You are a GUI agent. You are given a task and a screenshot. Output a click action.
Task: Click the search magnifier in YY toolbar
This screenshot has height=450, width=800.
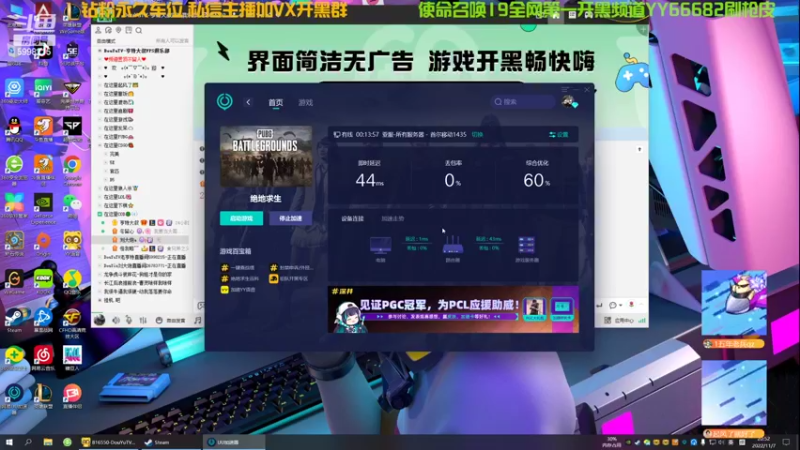pyautogui.click(x=139, y=31)
